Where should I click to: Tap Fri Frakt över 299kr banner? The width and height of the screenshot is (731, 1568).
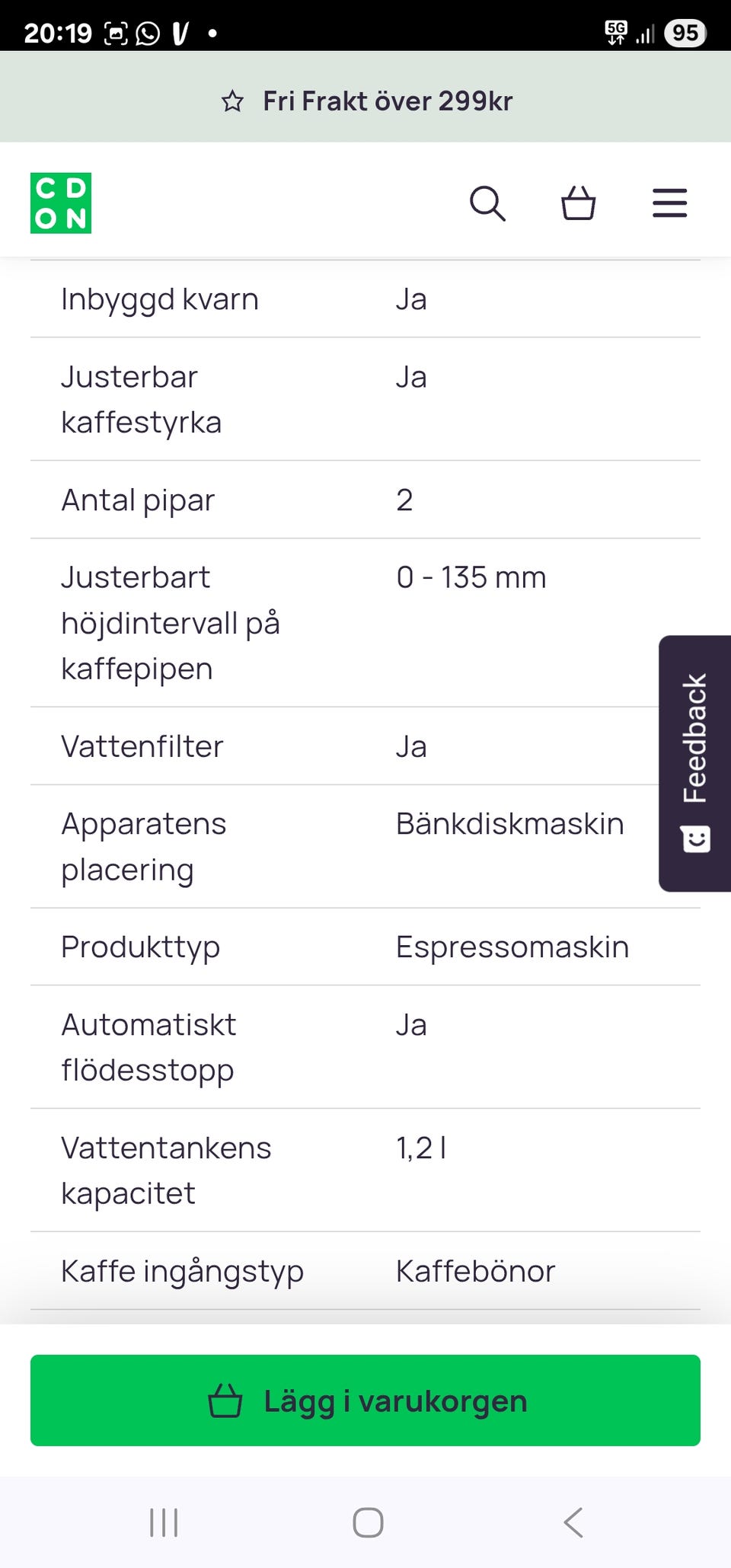click(388, 101)
